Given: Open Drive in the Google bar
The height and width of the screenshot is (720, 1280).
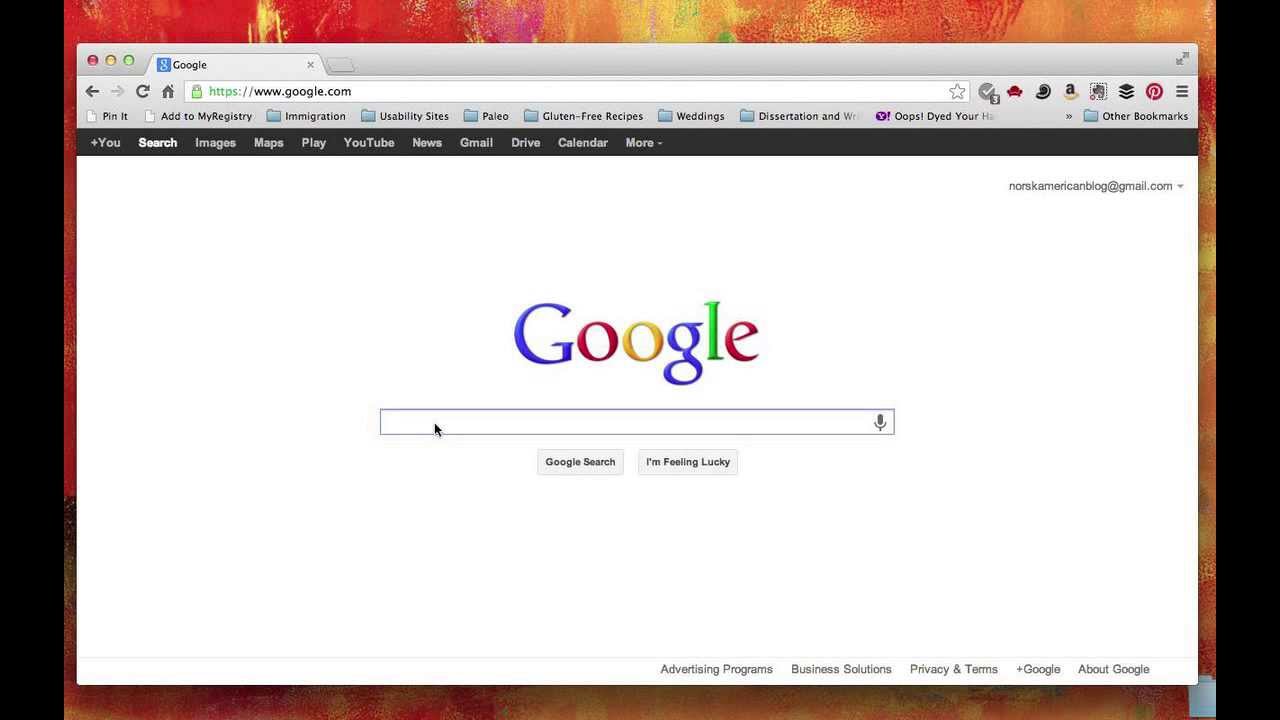Looking at the screenshot, I should point(526,142).
